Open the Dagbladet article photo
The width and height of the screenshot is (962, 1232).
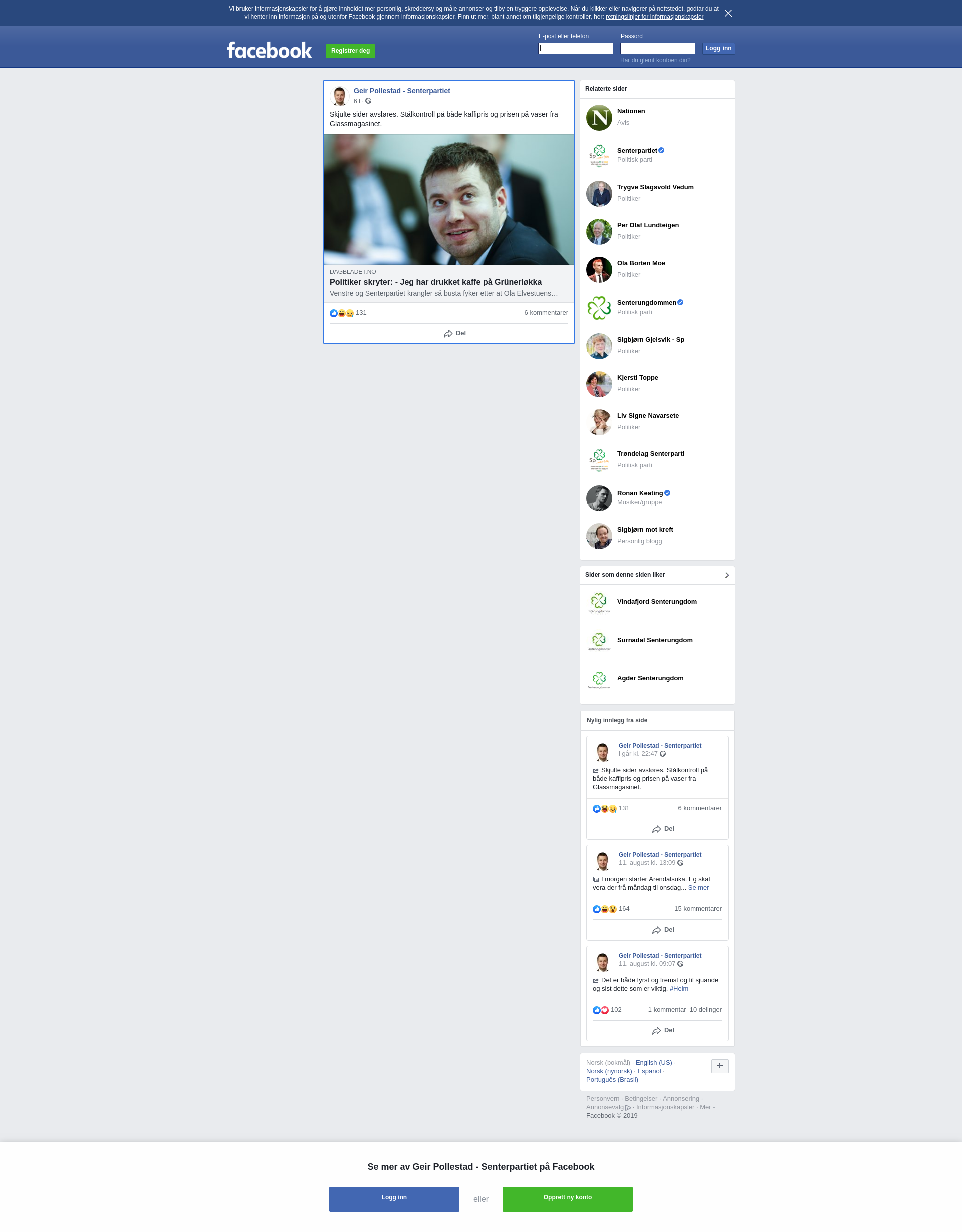[448, 200]
